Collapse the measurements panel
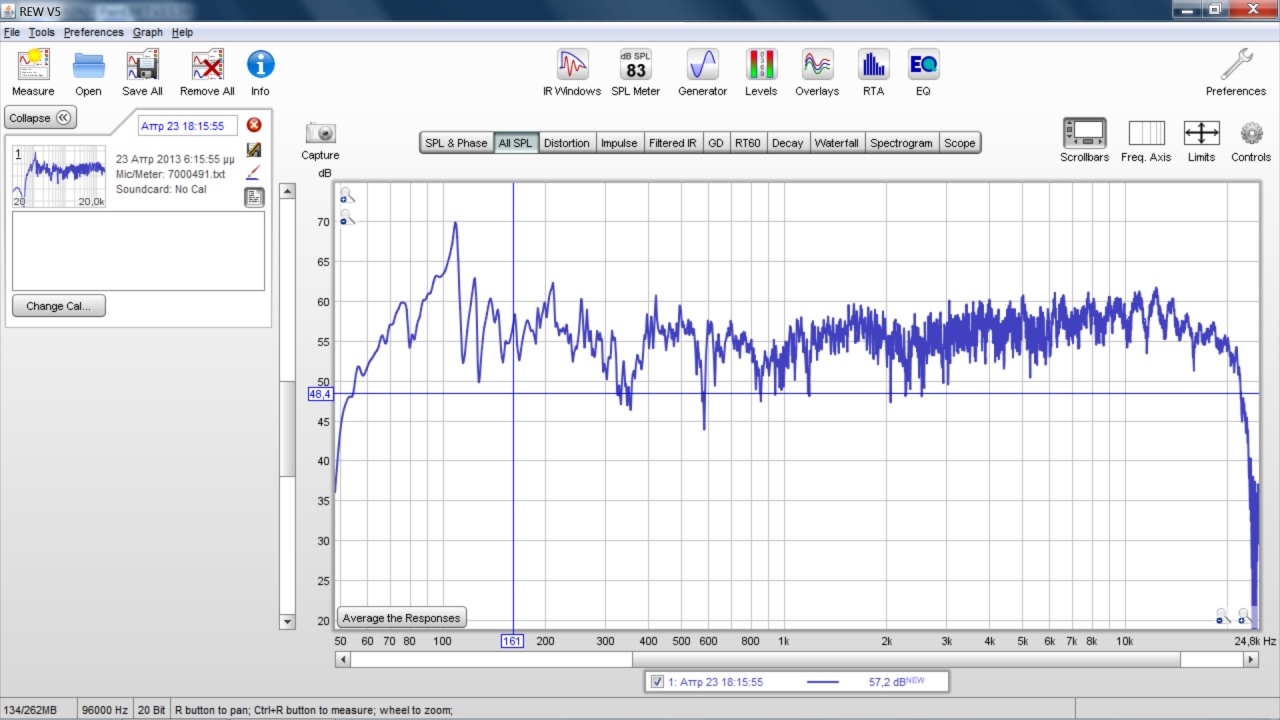The height and width of the screenshot is (720, 1280). pyautogui.click(x=40, y=118)
